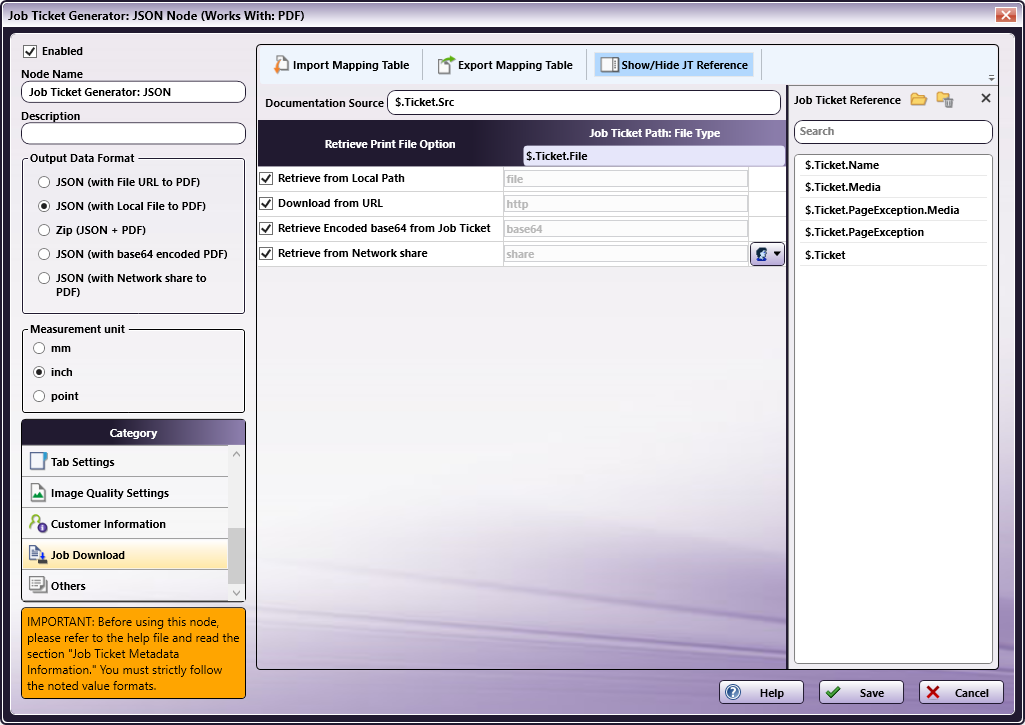Select $.Ticket.Name in reference list
Image resolution: width=1025 pixels, height=725 pixels.
point(893,165)
